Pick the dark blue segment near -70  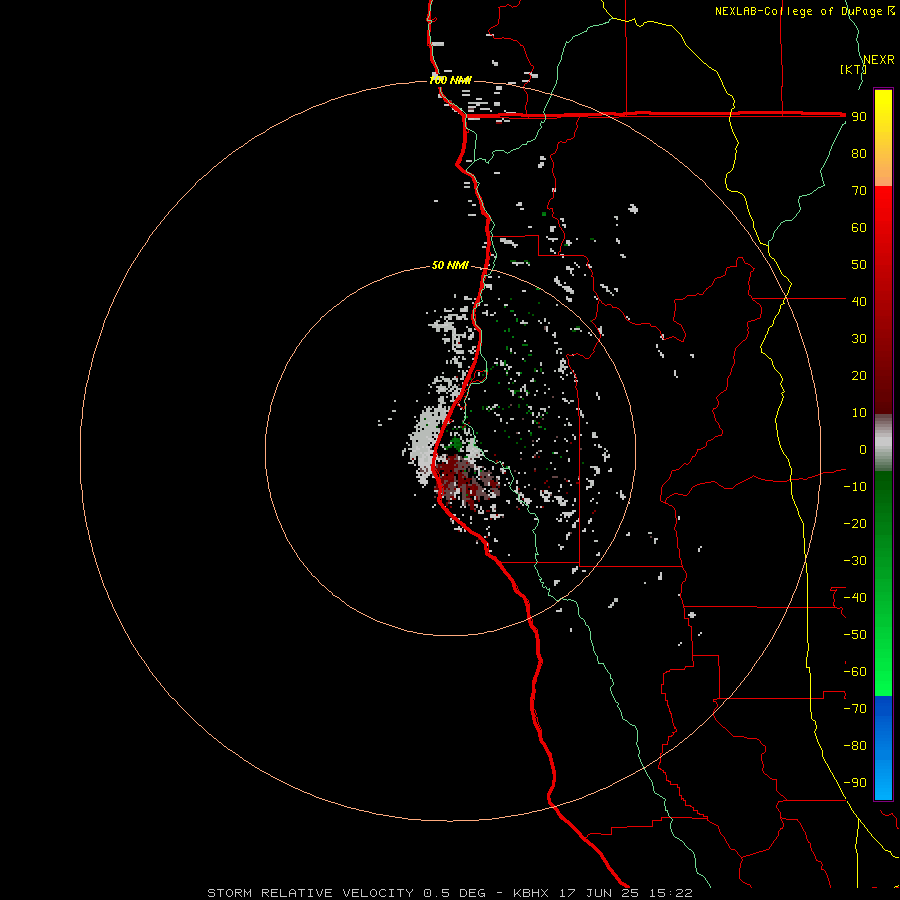pos(883,709)
